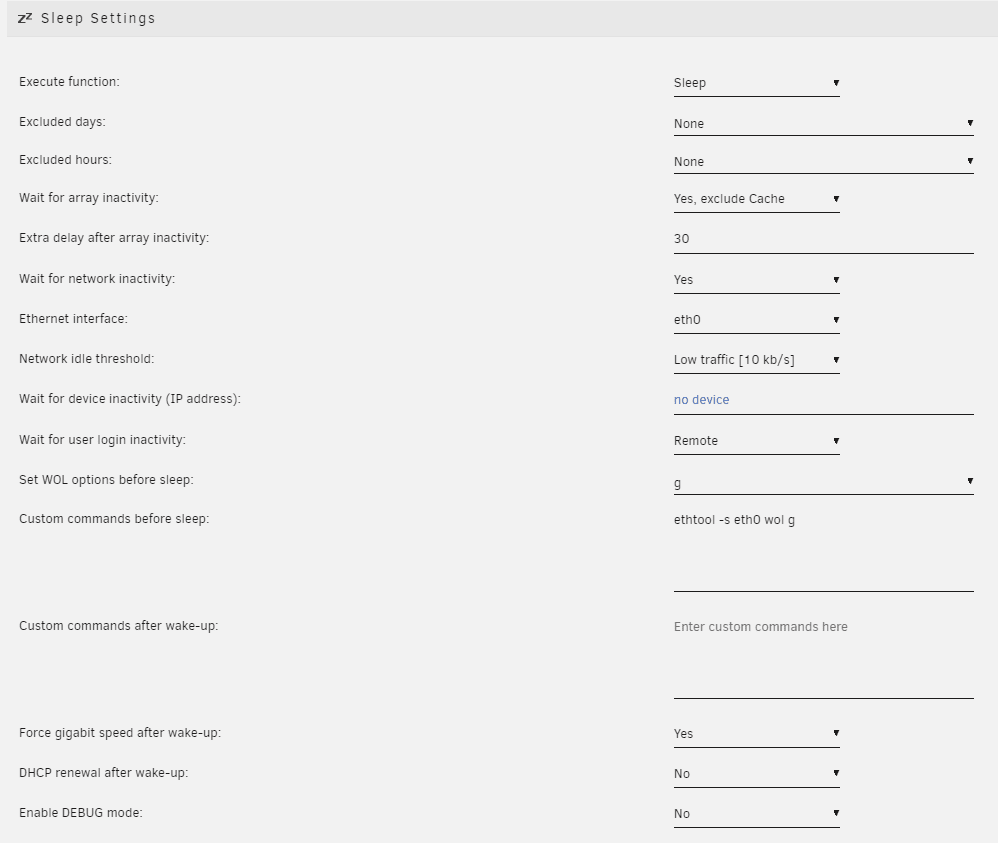This screenshot has width=998, height=843.
Task: Select the Ethernet interface eth0 dropdown
Action: (757, 320)
